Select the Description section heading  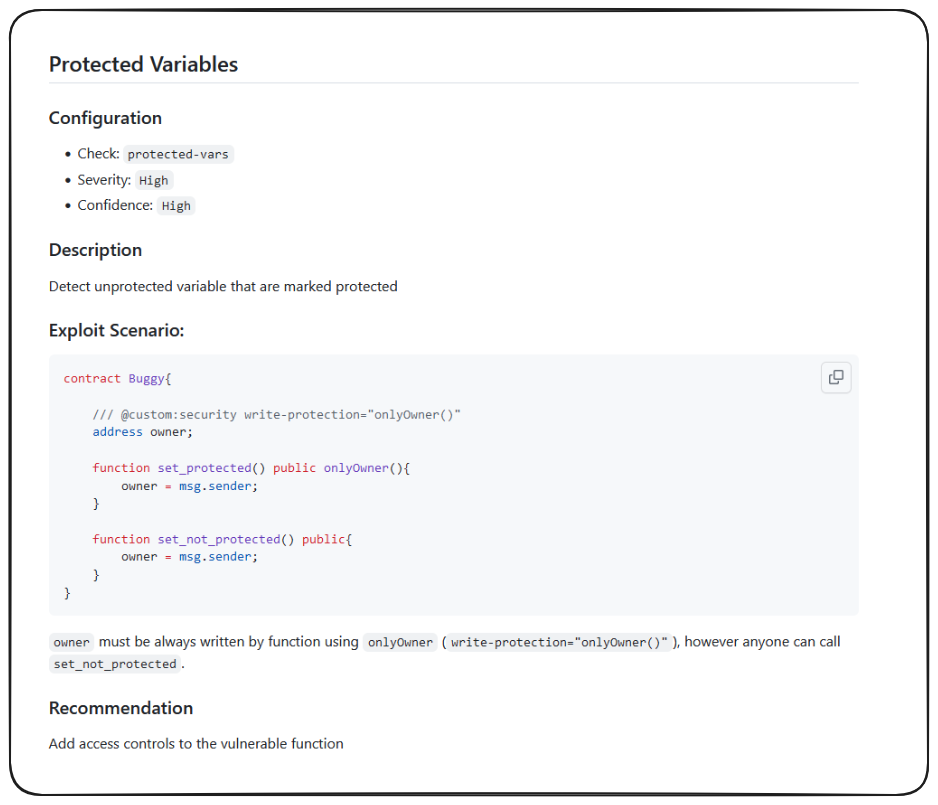click(x=95, y=250)
